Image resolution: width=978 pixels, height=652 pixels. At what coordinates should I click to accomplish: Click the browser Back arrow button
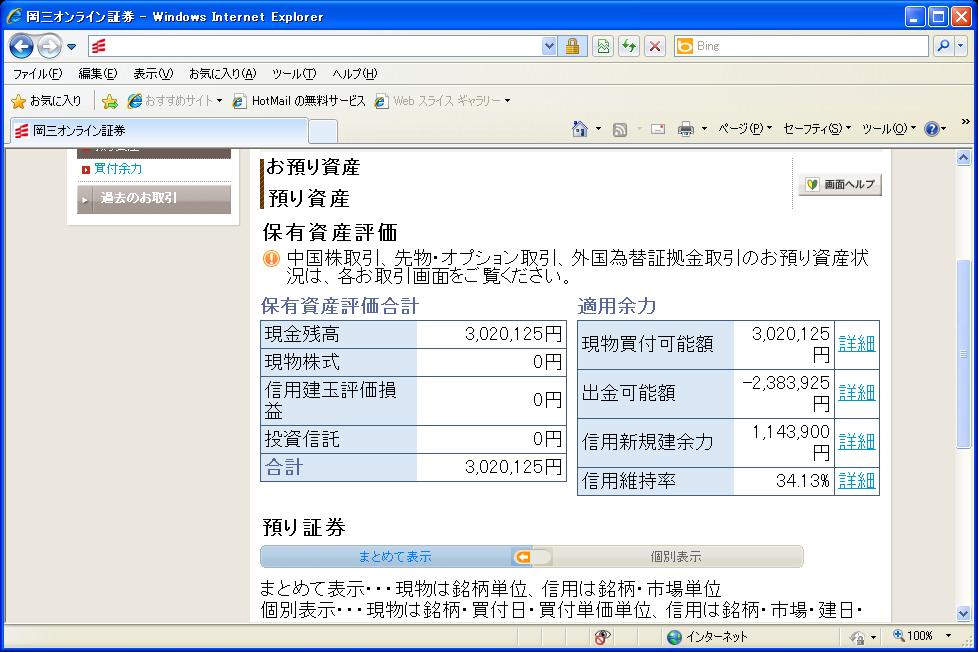click(x=22, y=46)
